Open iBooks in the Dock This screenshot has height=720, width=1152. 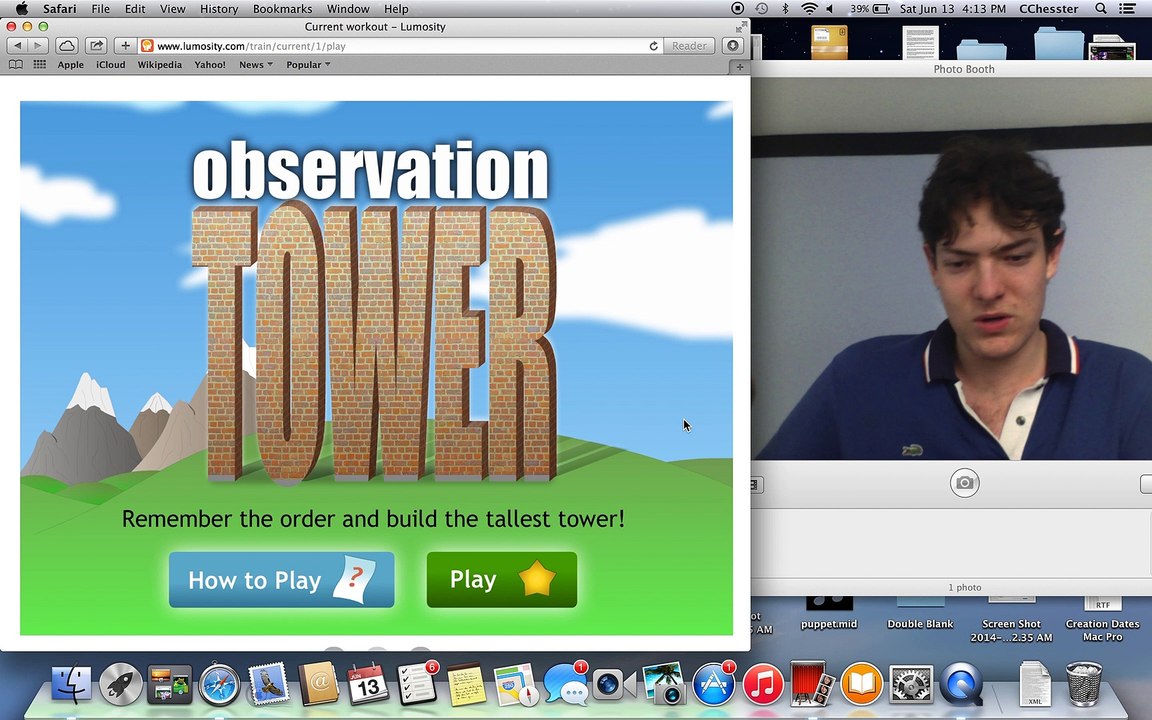coord(861,684)
